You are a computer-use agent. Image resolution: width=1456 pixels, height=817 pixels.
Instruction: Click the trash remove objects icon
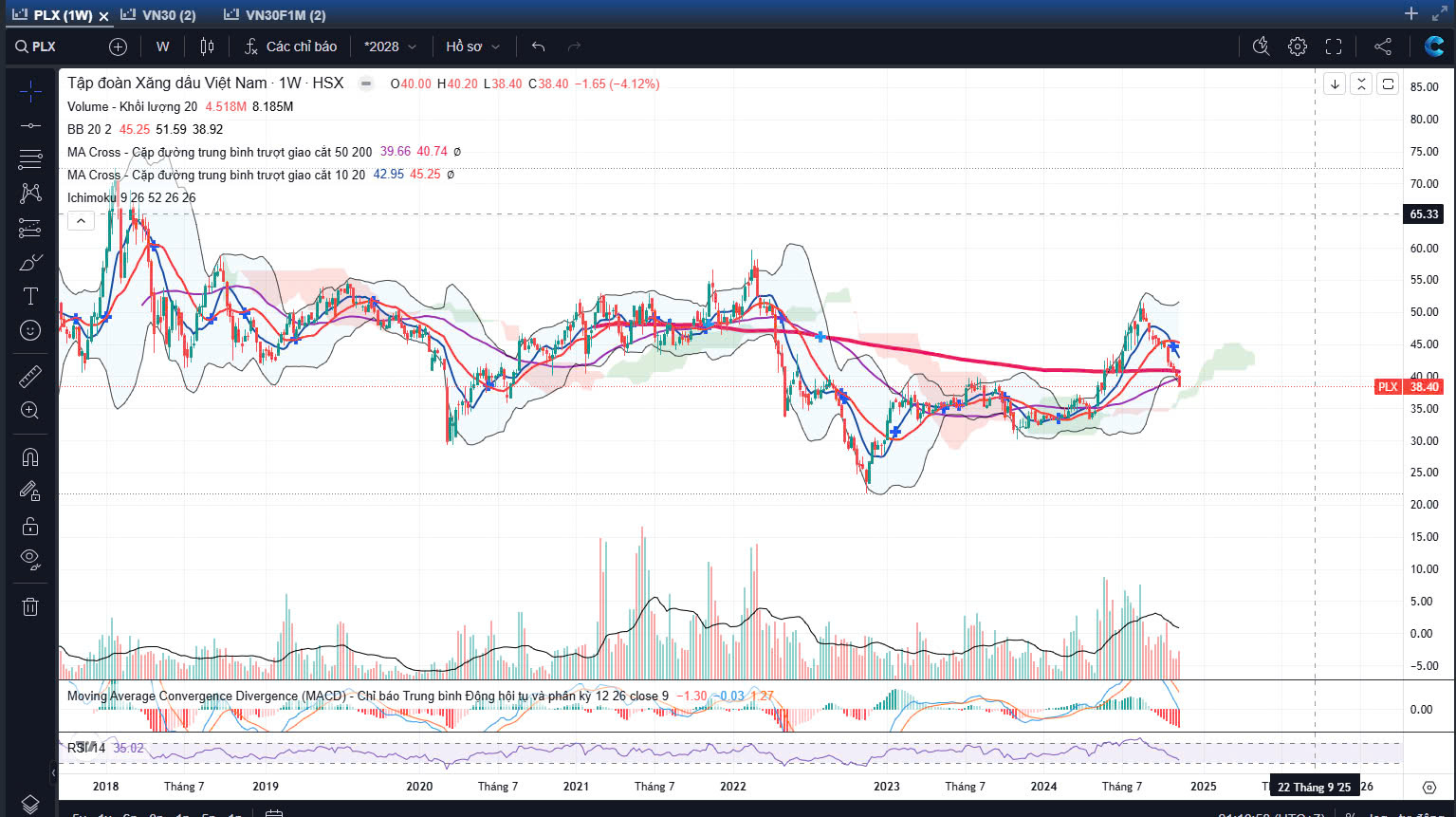click(30, 607)
